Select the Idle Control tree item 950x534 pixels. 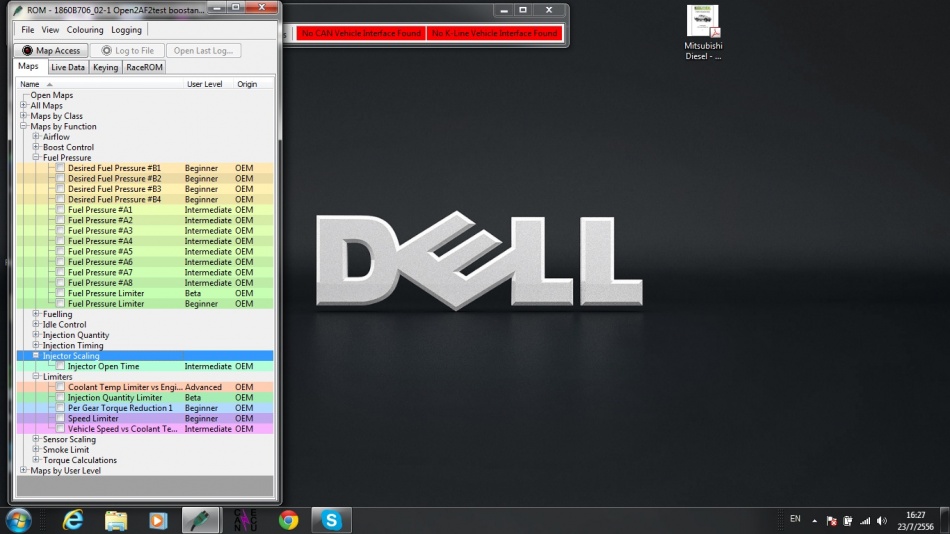point(64,325)
